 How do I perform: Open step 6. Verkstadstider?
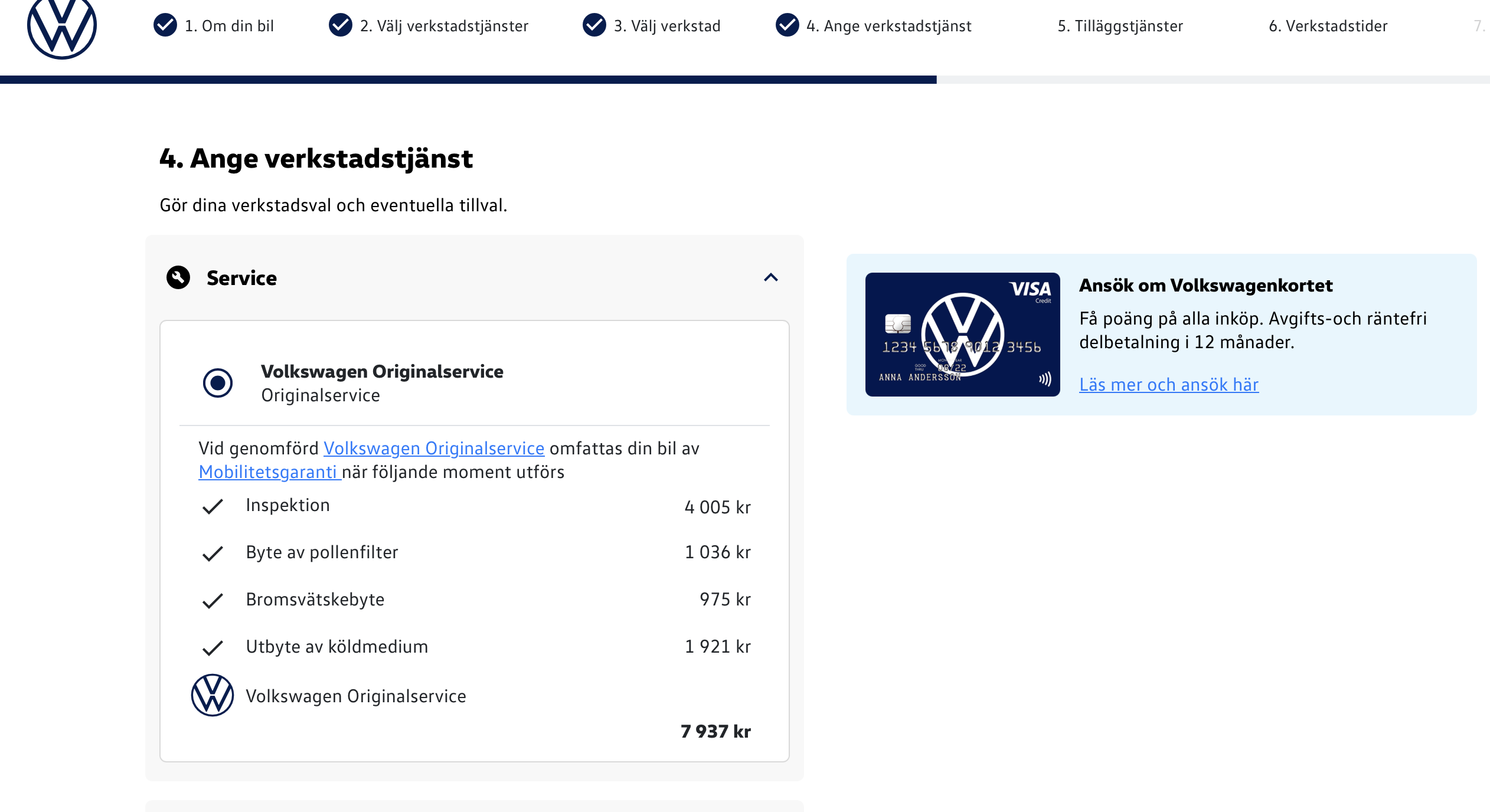pyautogui.click(x=1328, y=26)
